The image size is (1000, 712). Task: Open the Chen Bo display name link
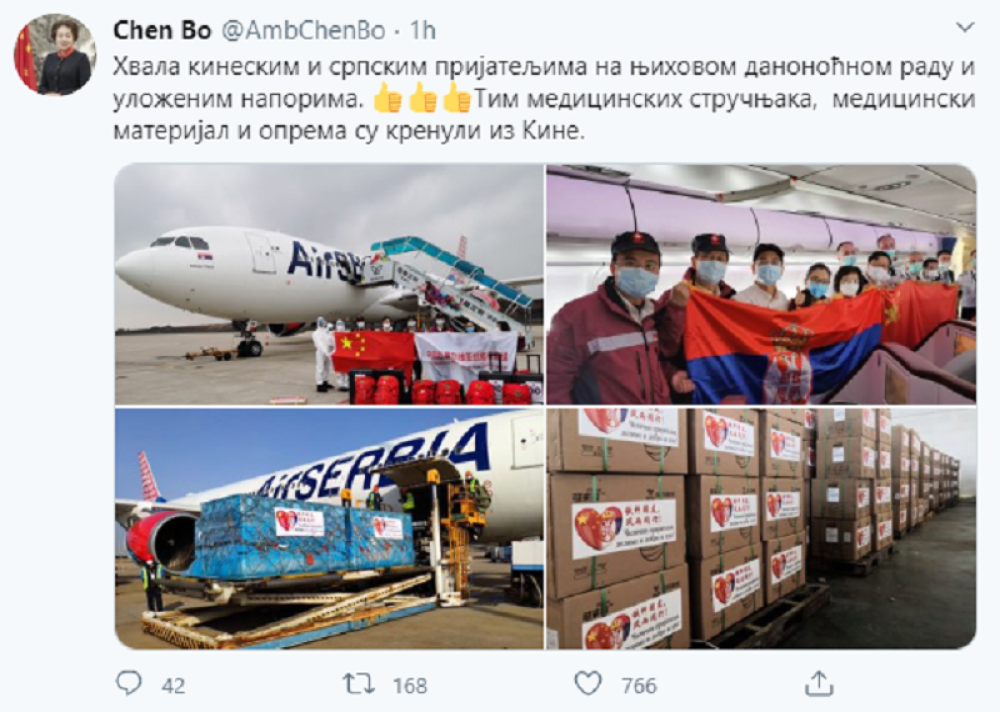click(162, 30)
